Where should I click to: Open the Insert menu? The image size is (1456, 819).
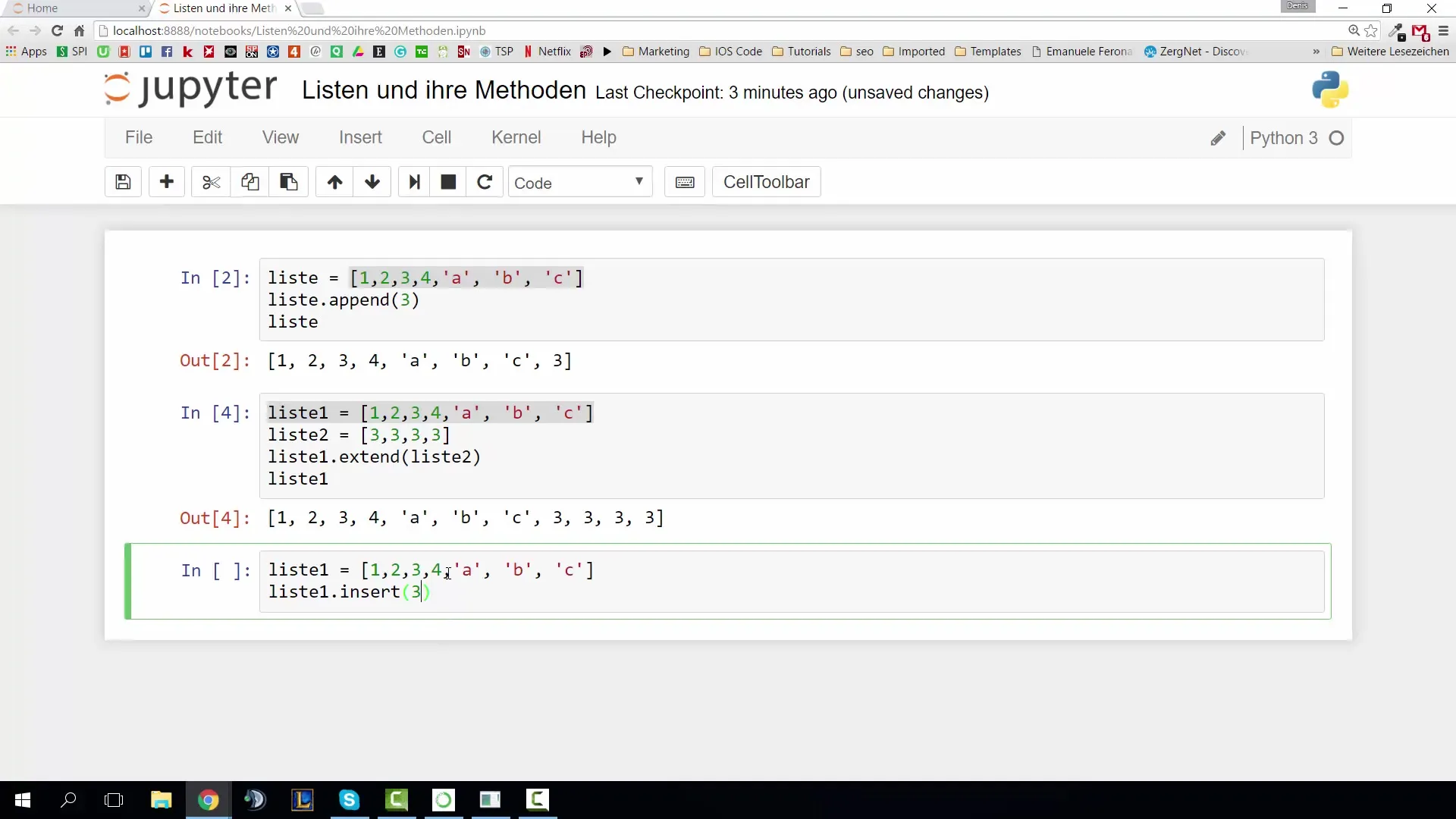point(360,137)
